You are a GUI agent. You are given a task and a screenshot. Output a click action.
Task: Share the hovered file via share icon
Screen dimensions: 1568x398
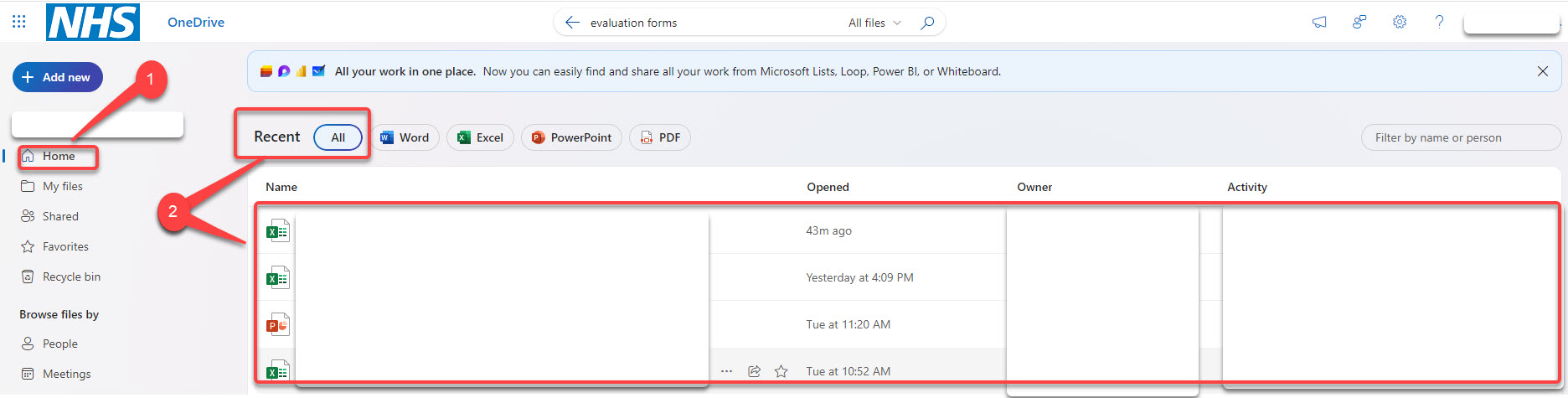754,371
